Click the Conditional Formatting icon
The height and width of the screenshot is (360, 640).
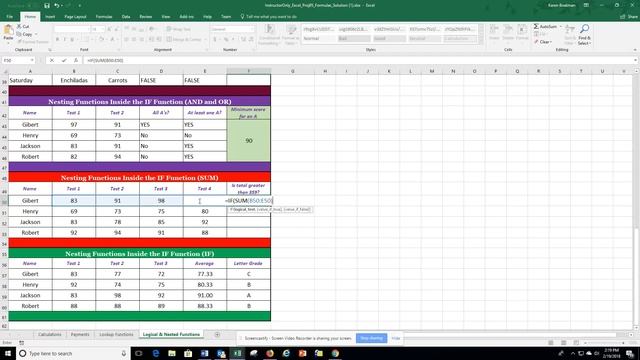[x=269, y=29]
